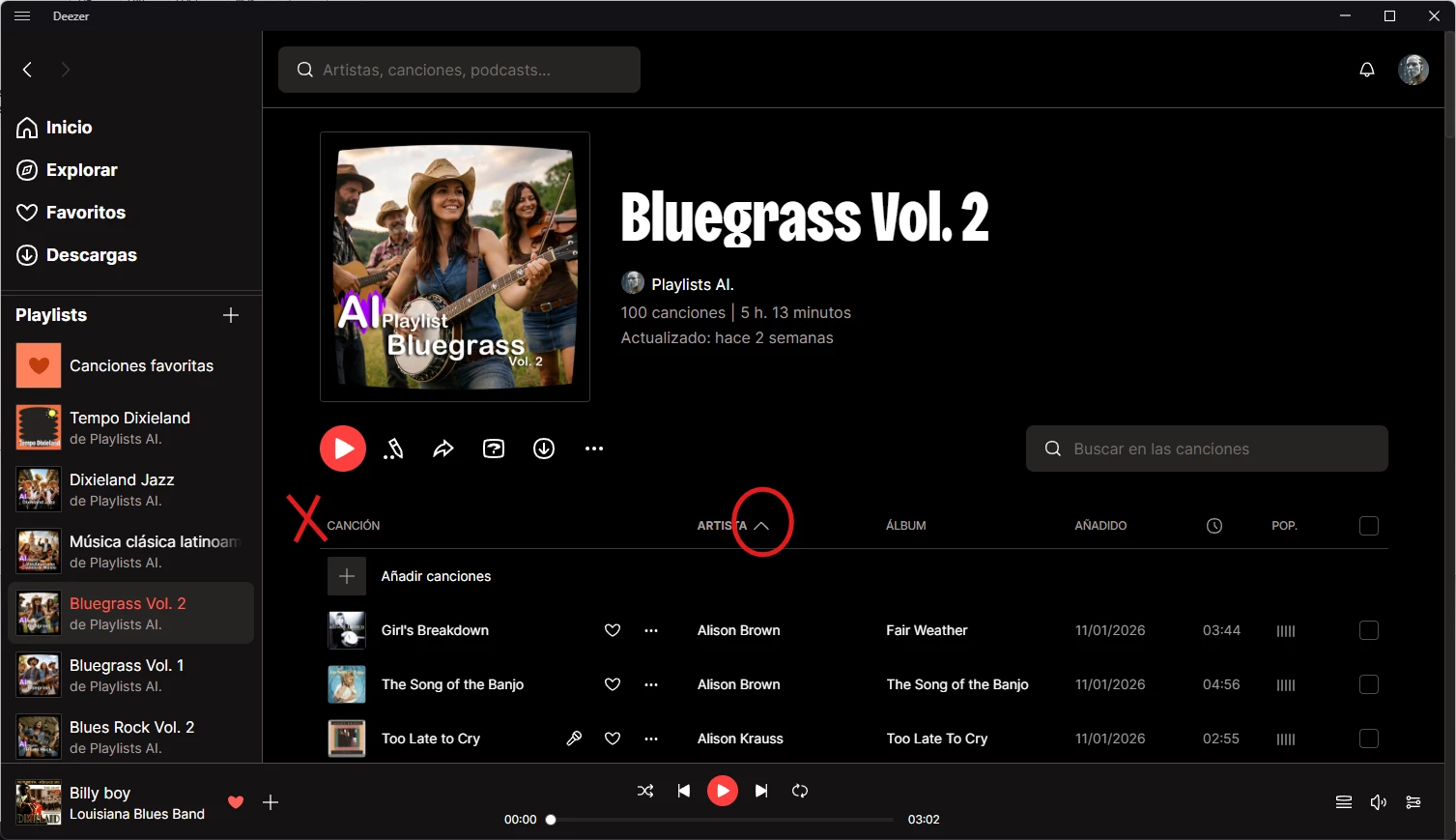This screenshot has width=1456, height=840.
Task: Open the Bluegrass Vol. 1 playlist
Action: tap(130, 675)
